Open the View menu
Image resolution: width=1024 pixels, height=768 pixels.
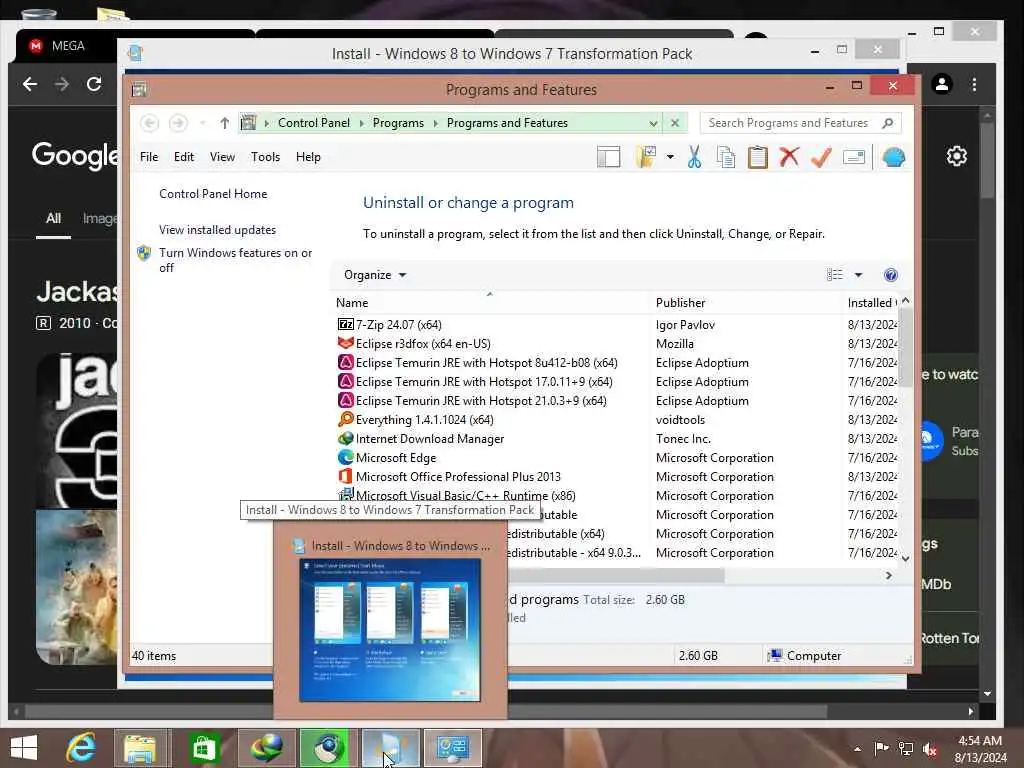click(x=222, y=157)
